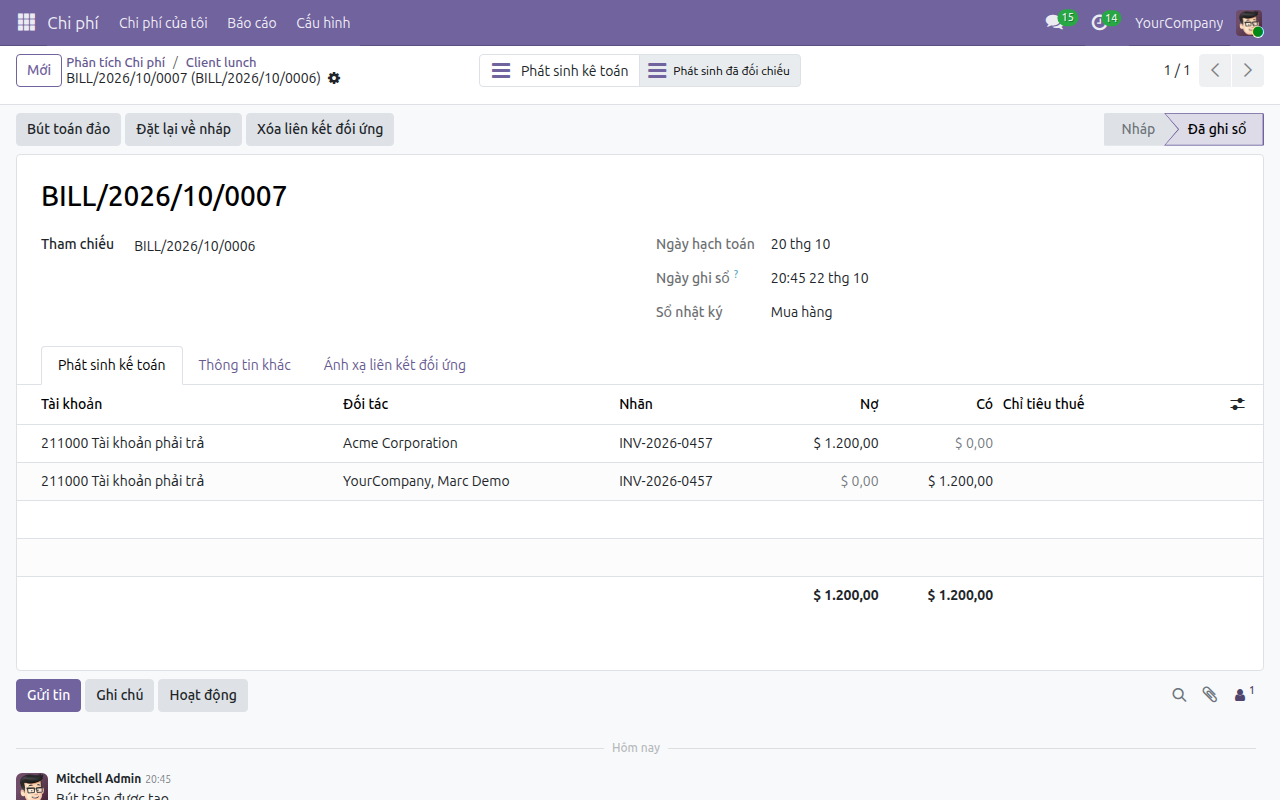
Task: Open Phát sinh kế toán smart button
Action: click(x=560, y=71)
